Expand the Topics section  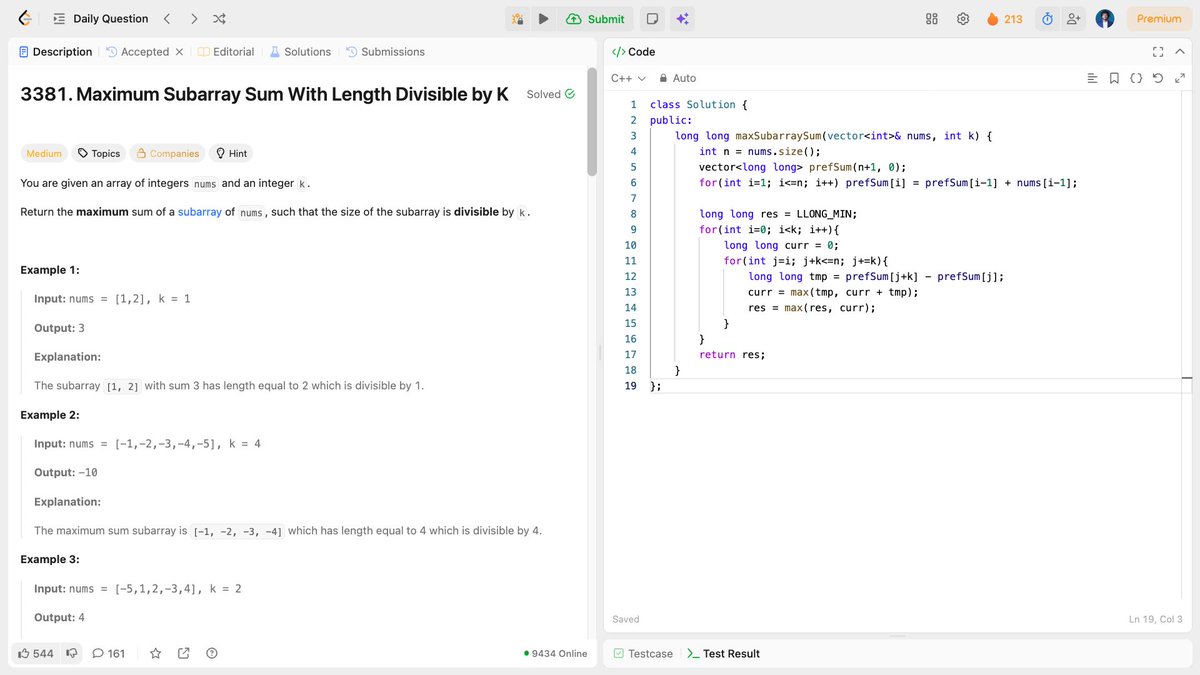click(98, 153)
